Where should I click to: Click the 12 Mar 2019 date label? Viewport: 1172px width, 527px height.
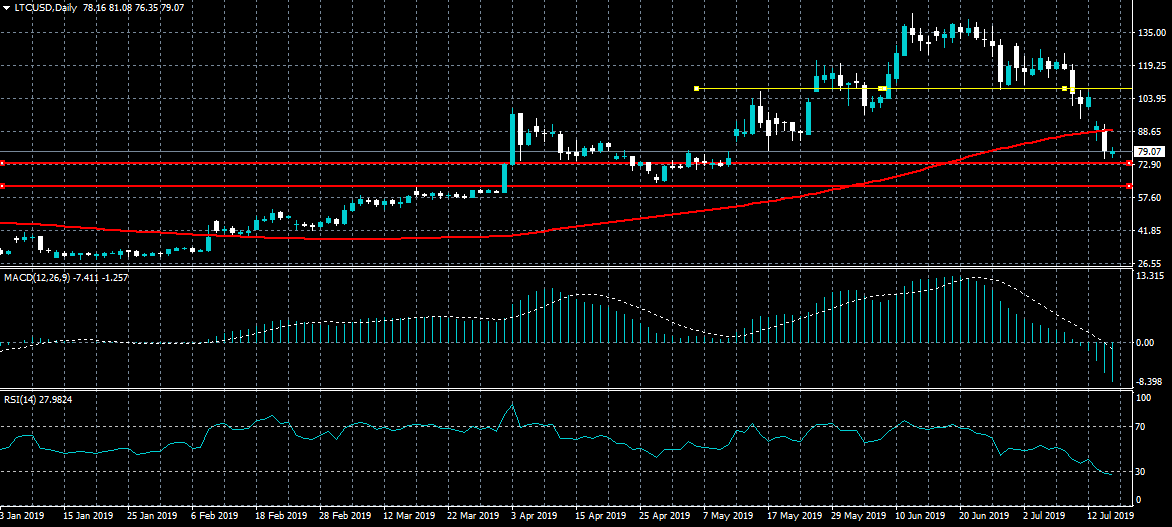point(408,516)
